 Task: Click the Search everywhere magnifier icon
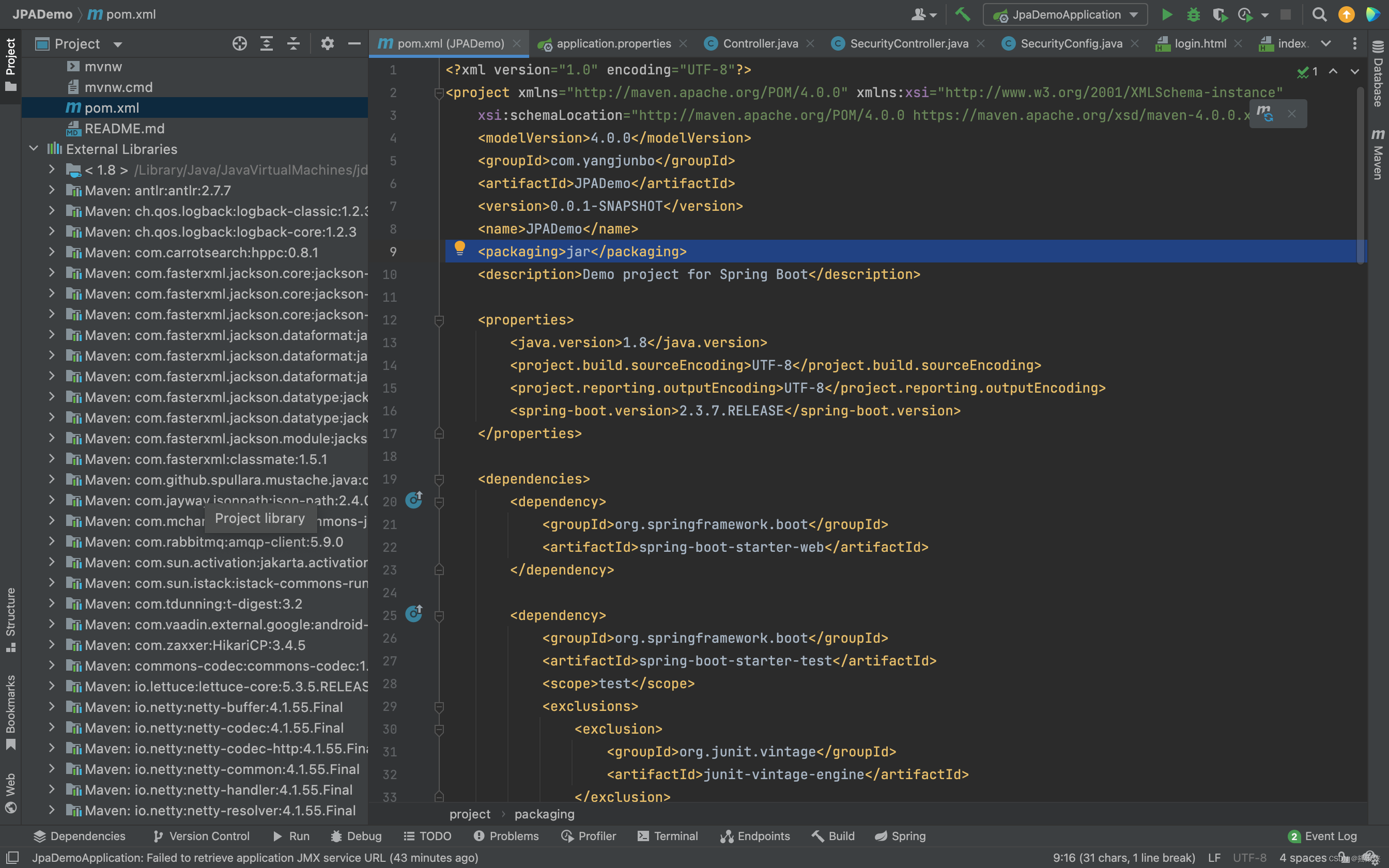[1319, 14]
